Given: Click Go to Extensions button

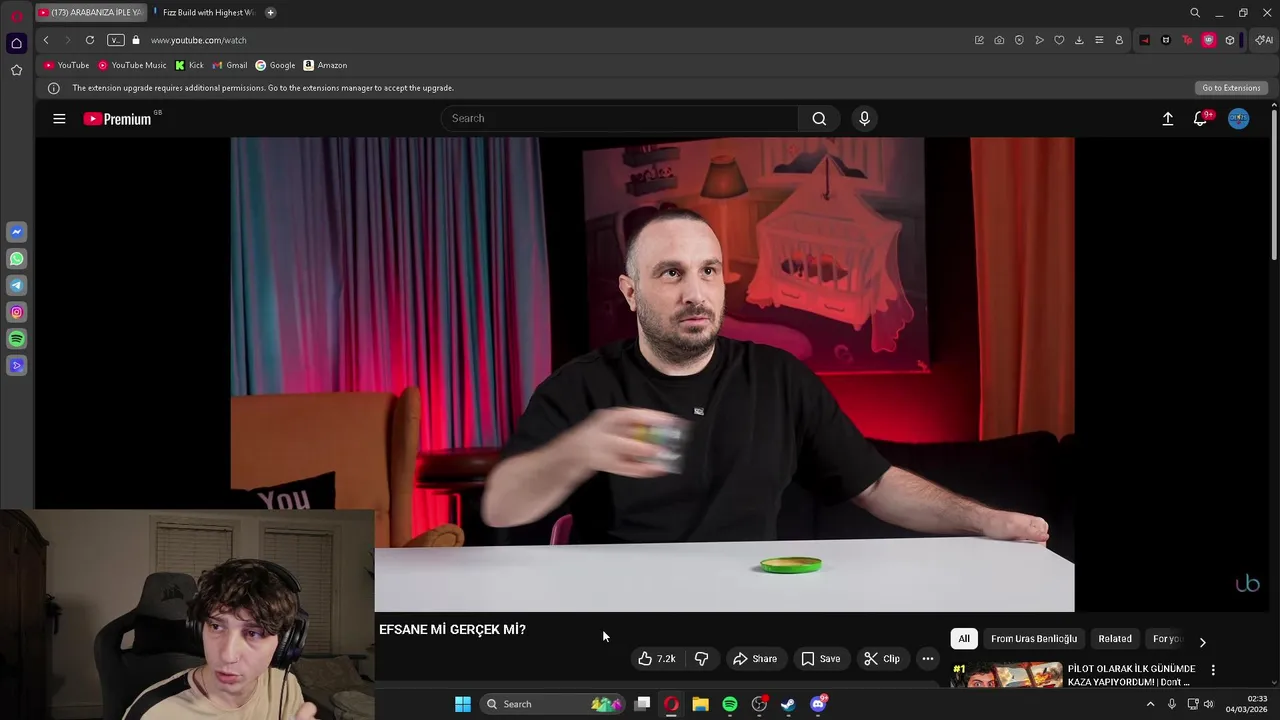Looking at the screenshot, I should coord(1231,88).
